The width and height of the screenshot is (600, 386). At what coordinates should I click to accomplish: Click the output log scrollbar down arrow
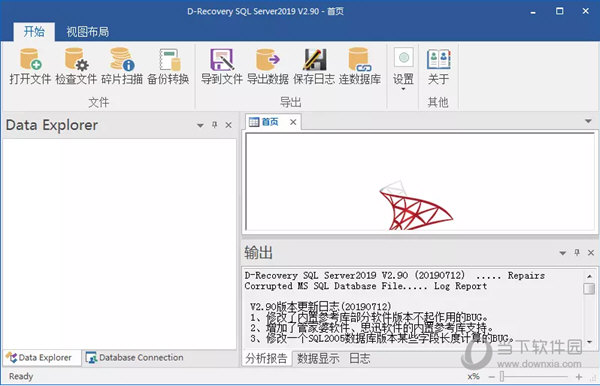pyautogui.click(x=589, y=341)
